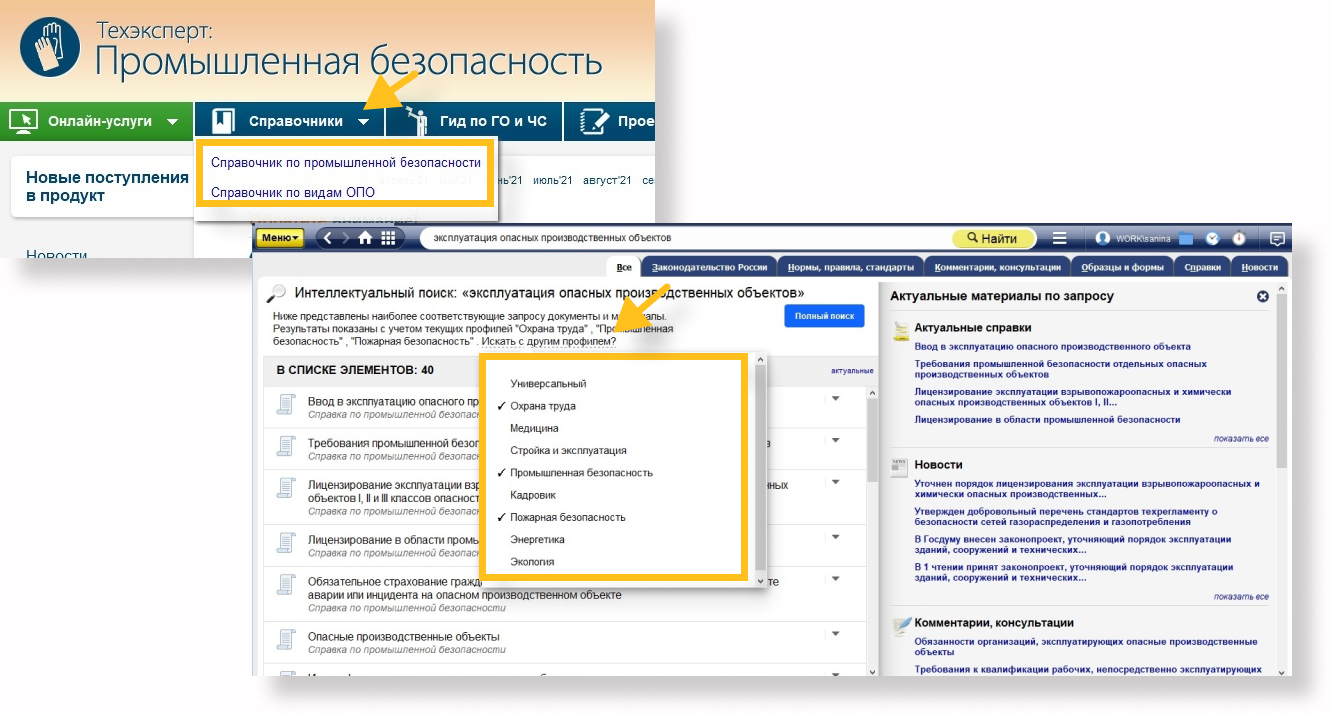Click the yellow Найти search button
Screen dimensions: 1332x716
(991, 238)
